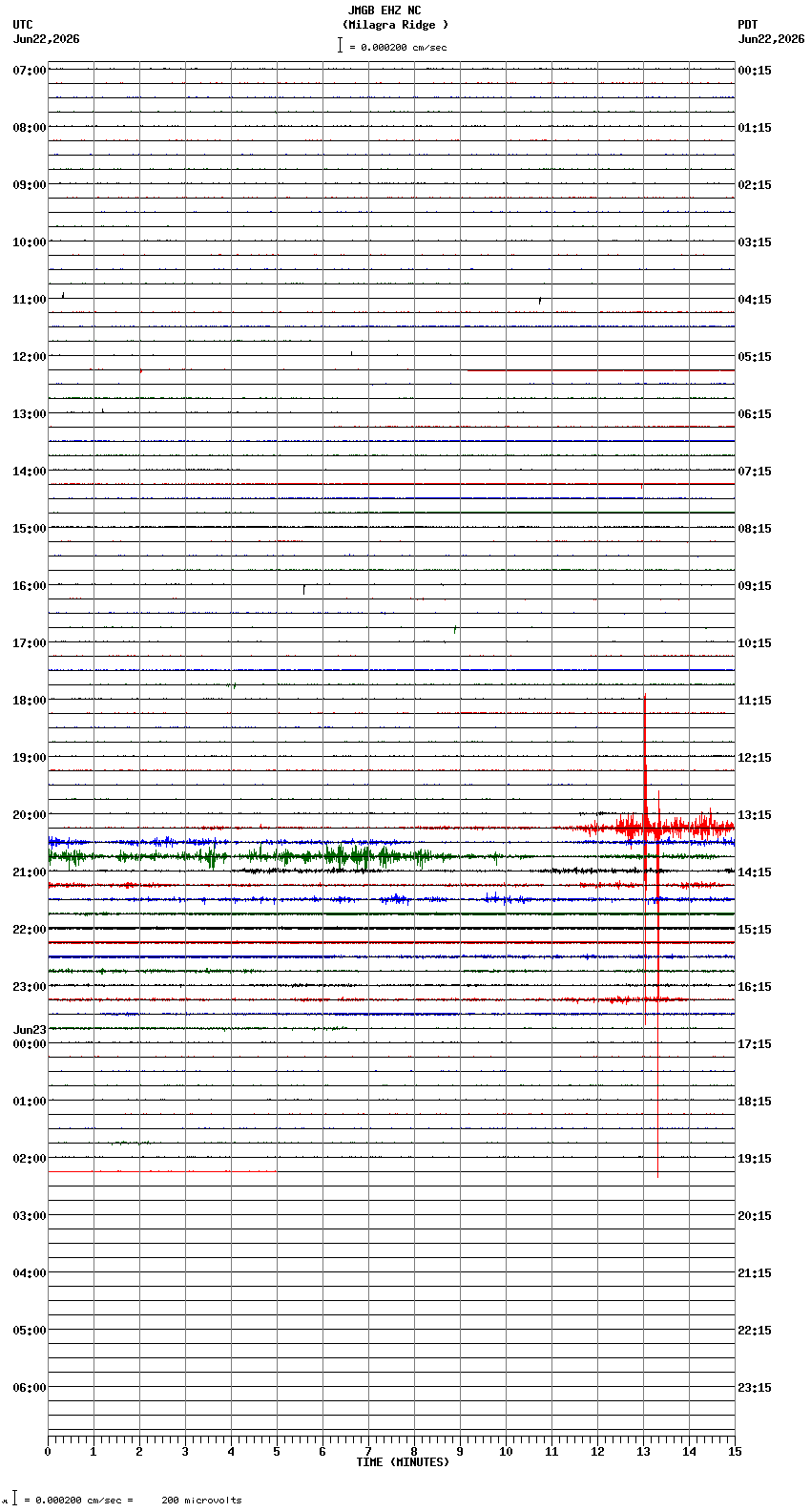Click the 5 minute tick label
The width and height of the screenshot is (811, 1512).
click(x=277, y=1452)
